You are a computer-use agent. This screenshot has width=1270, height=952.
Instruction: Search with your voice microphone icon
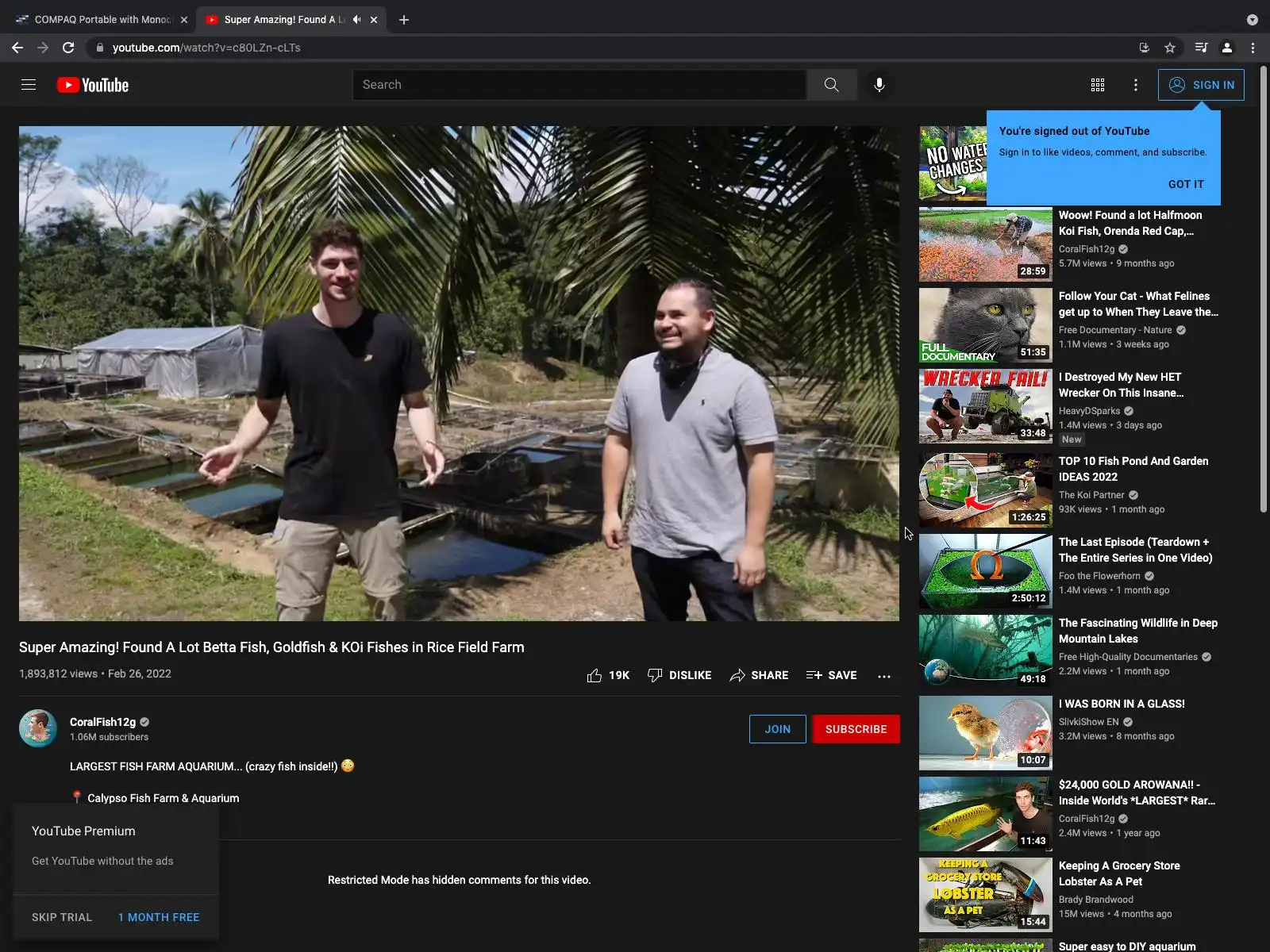pyautogui.click(x=879, y=85)
